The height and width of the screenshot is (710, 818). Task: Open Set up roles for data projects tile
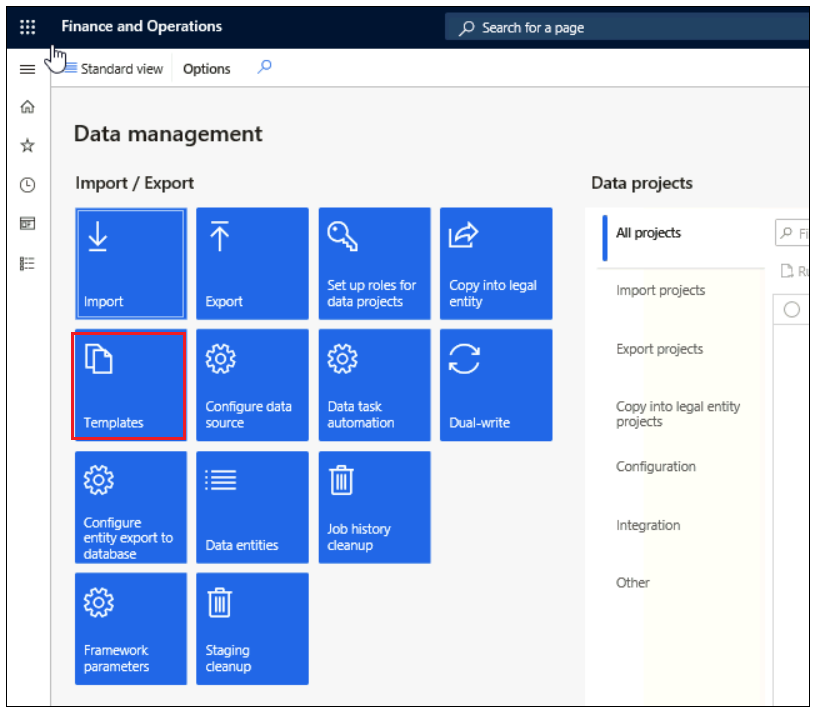[375, 263]
